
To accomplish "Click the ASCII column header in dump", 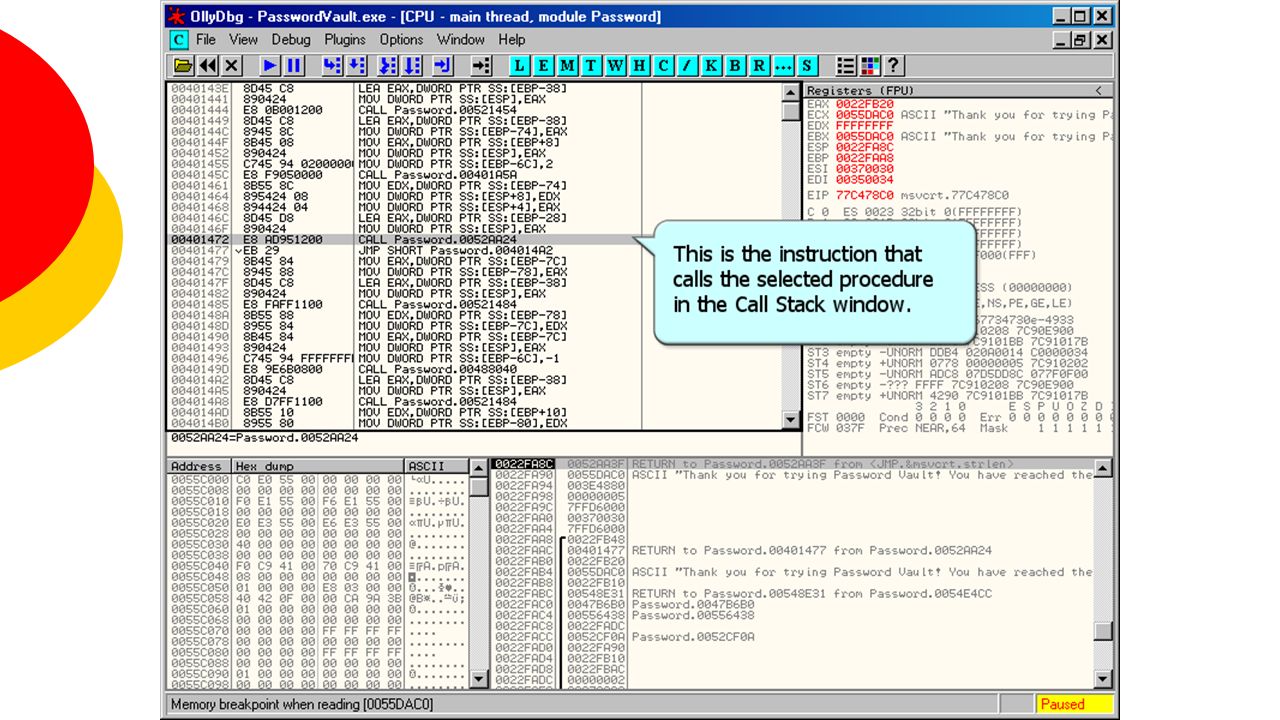I will pyautogui.click(x=438, y=466).
